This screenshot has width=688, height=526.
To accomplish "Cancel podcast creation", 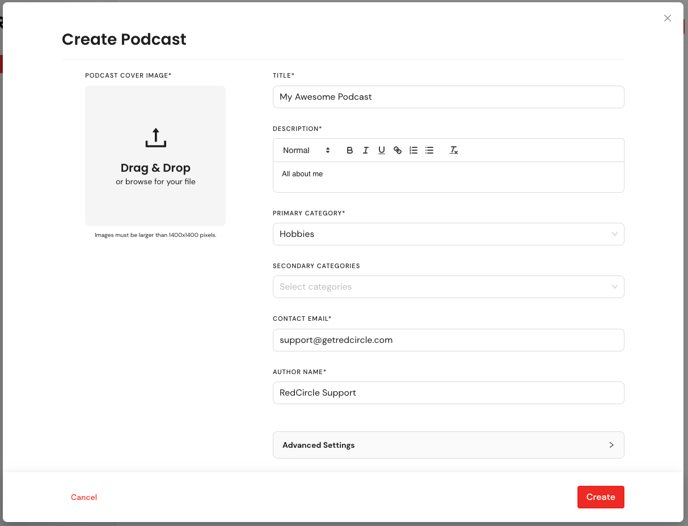I will [84, 497].
